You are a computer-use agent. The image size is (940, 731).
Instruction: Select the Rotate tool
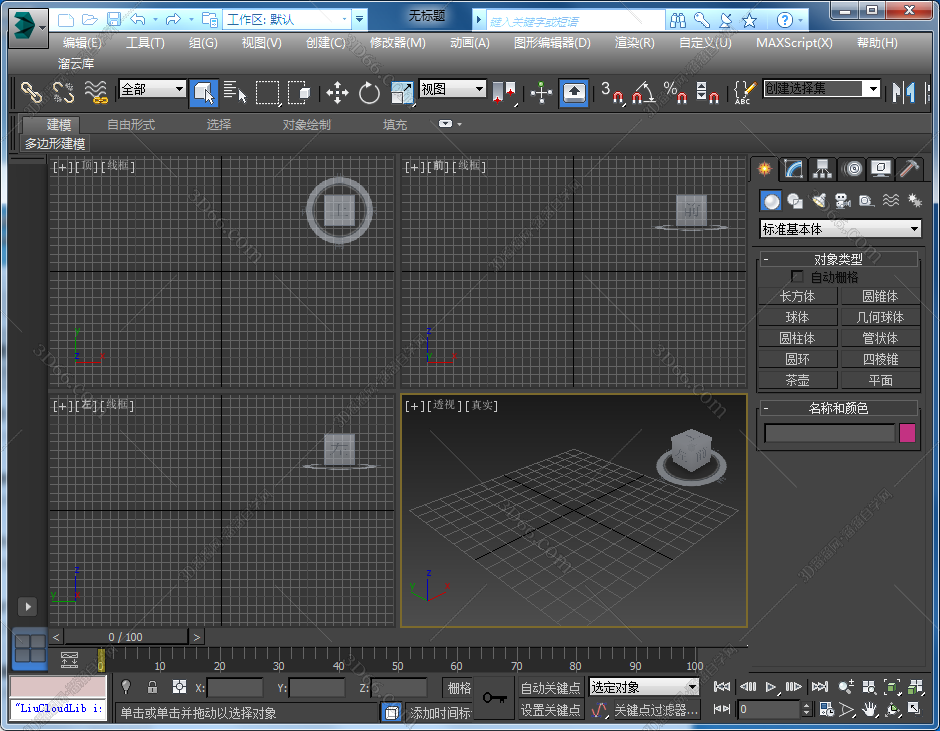tap(369, 93)
